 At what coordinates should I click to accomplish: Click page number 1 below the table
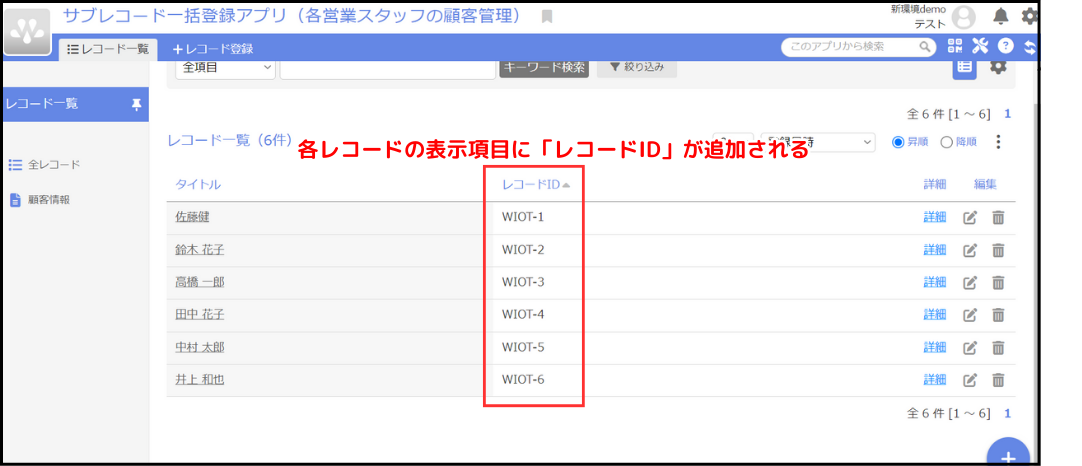point(1007,414)
